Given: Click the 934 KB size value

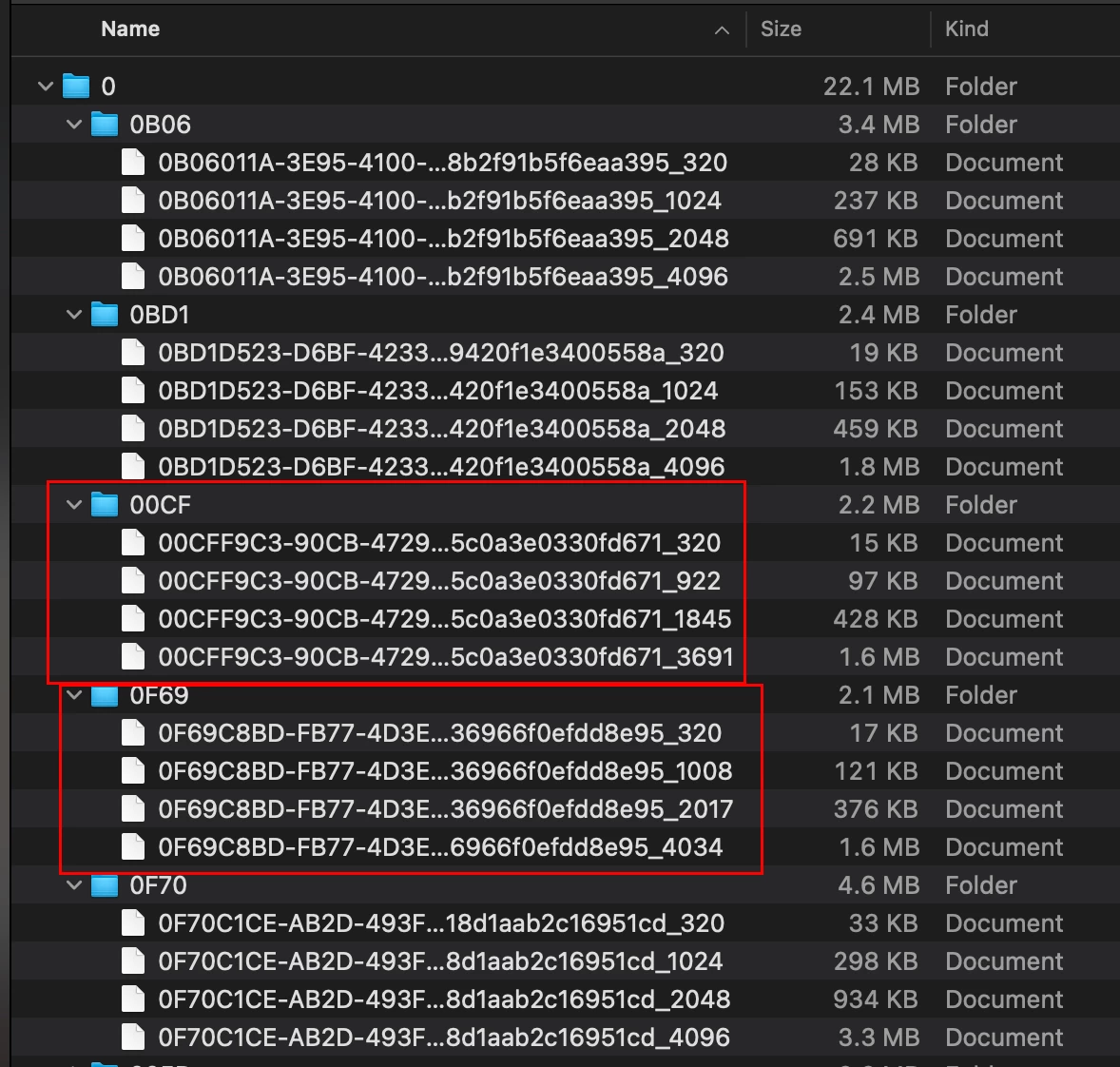Looking at the screenshot, I should tap(875, 999).
